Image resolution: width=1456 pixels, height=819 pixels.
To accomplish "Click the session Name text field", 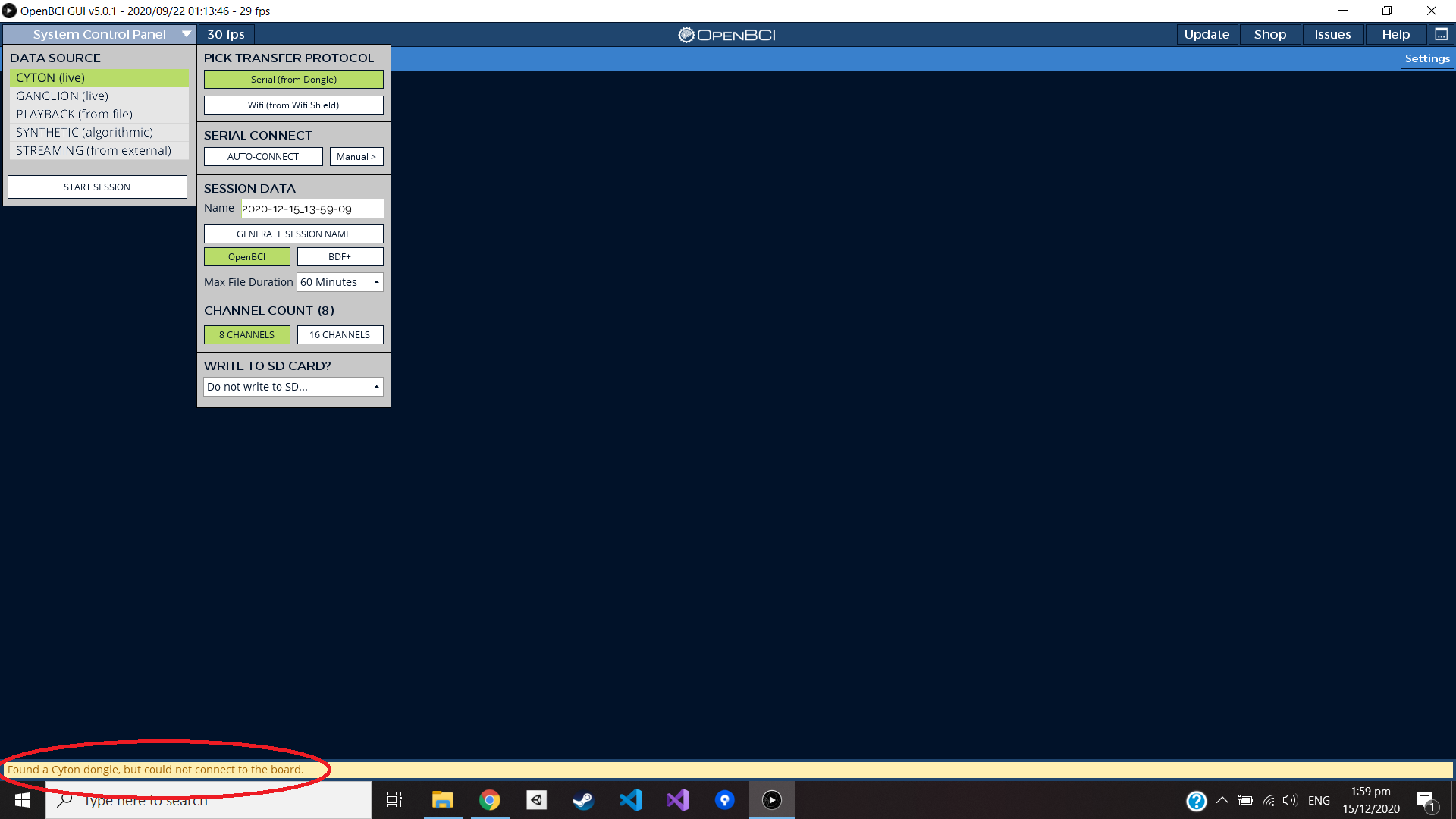I will point(312,209).
